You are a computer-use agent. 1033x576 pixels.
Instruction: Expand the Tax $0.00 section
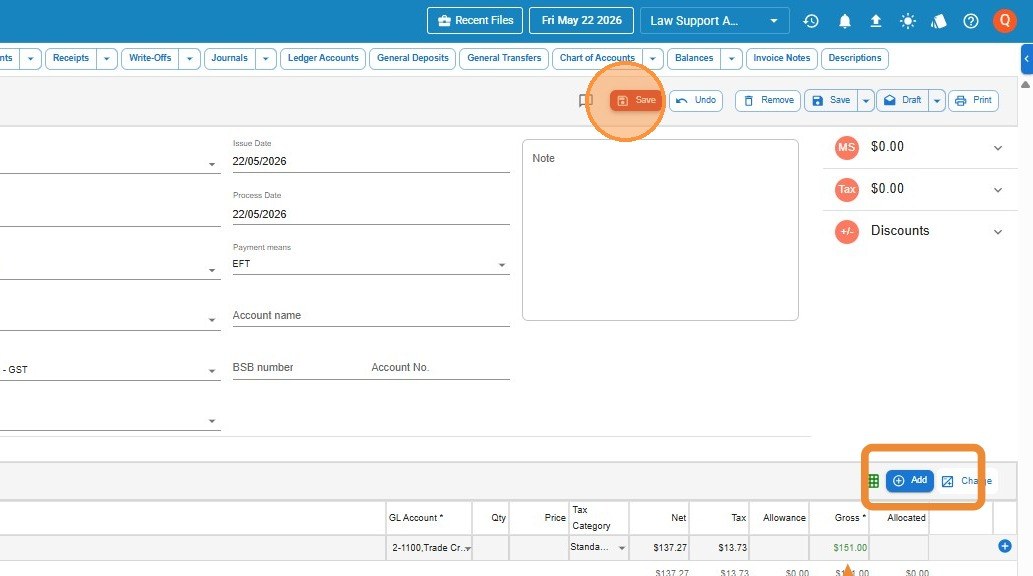pyautogui.click(x=997, y=190)
